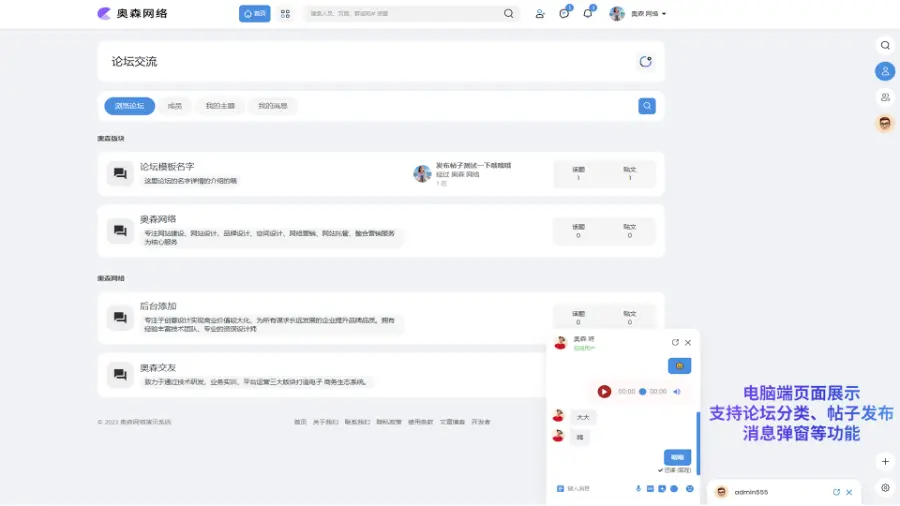Click the microphone icon in chat toolbar
This screenshot has height=506, width=900.
coord(638,488)
